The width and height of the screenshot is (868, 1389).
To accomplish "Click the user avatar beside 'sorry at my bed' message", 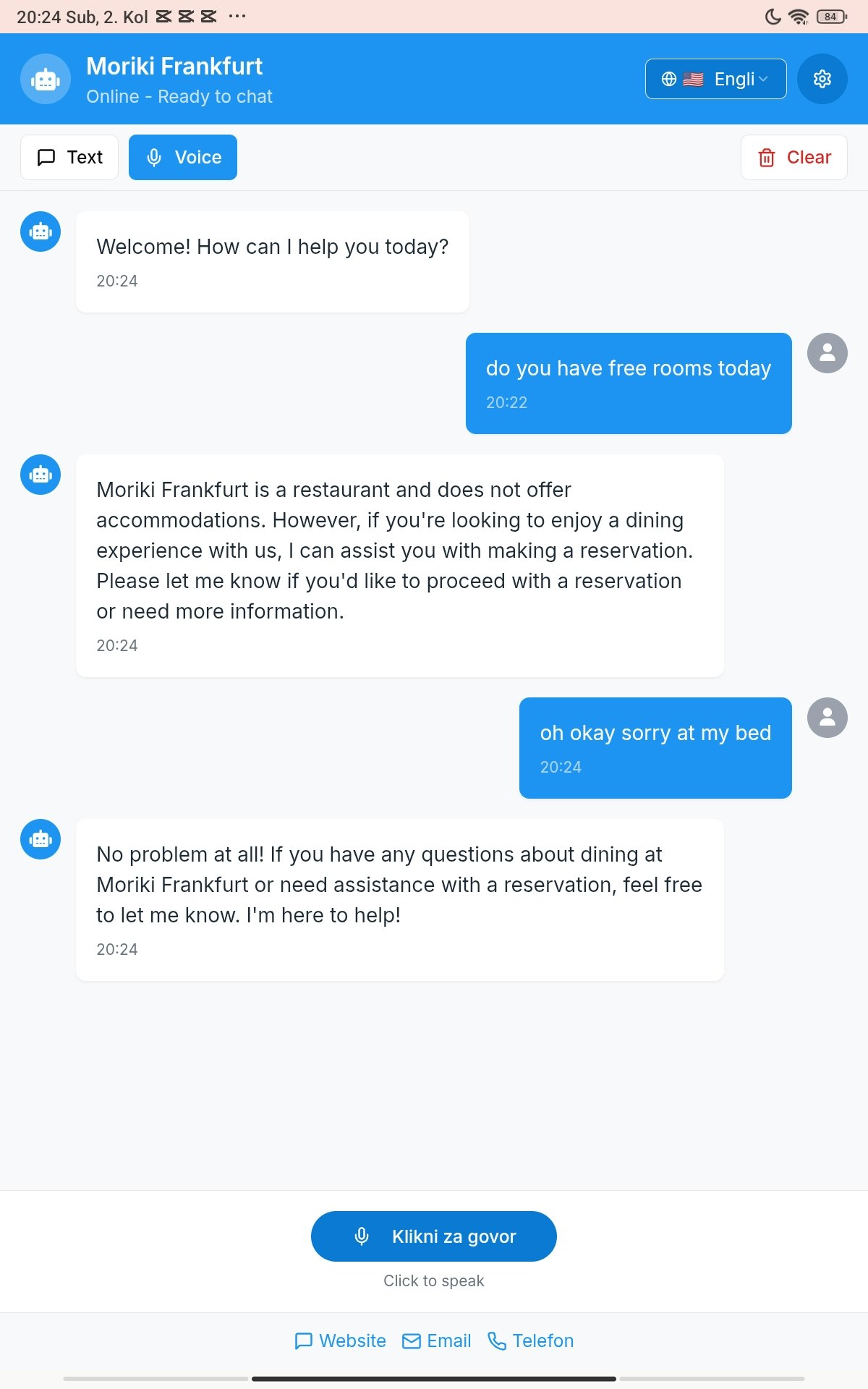I will (827, 718).
